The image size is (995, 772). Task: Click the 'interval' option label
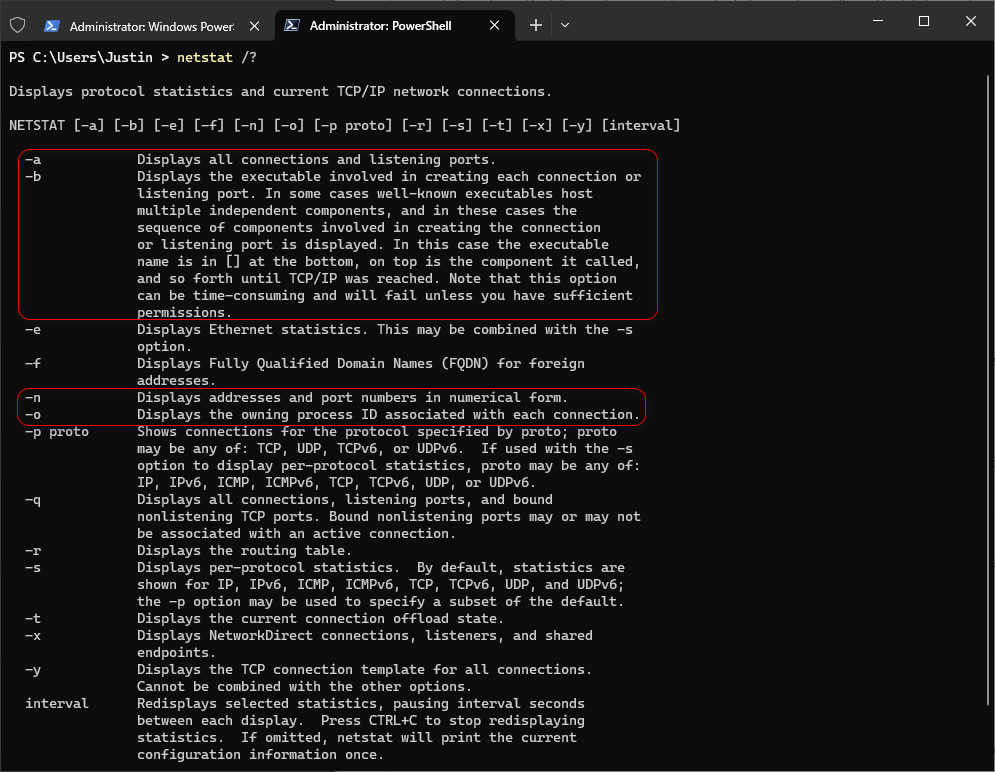(57, 703)
